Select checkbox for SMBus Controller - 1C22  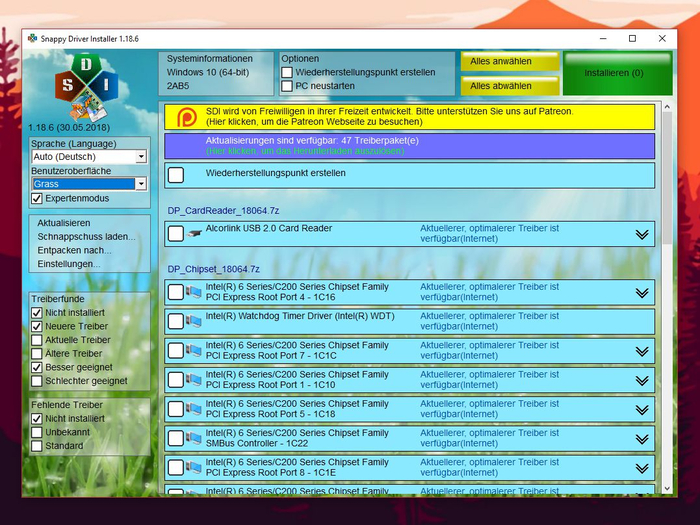176,438
